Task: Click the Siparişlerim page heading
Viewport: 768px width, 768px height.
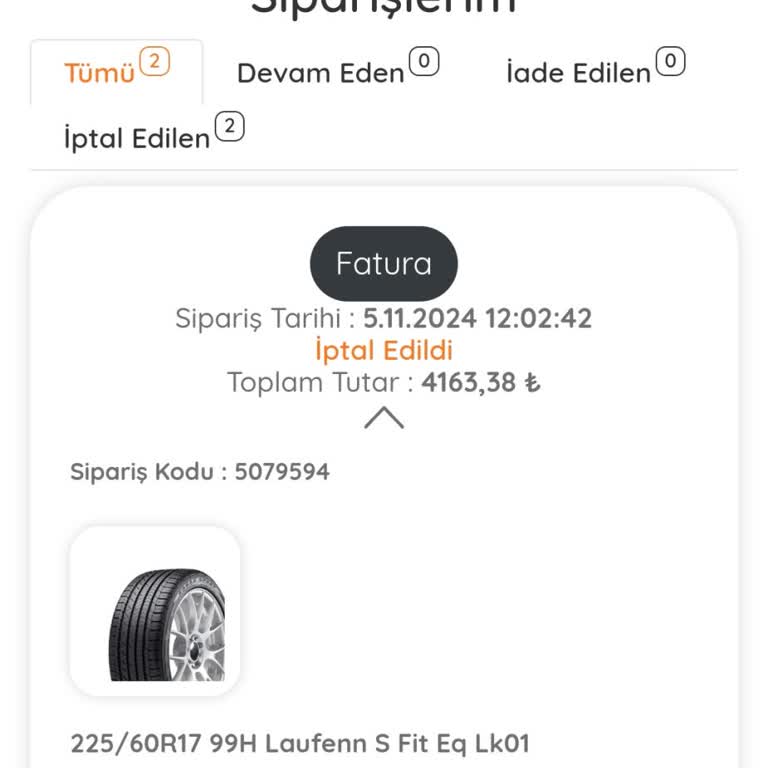Action: coord(384,8)
